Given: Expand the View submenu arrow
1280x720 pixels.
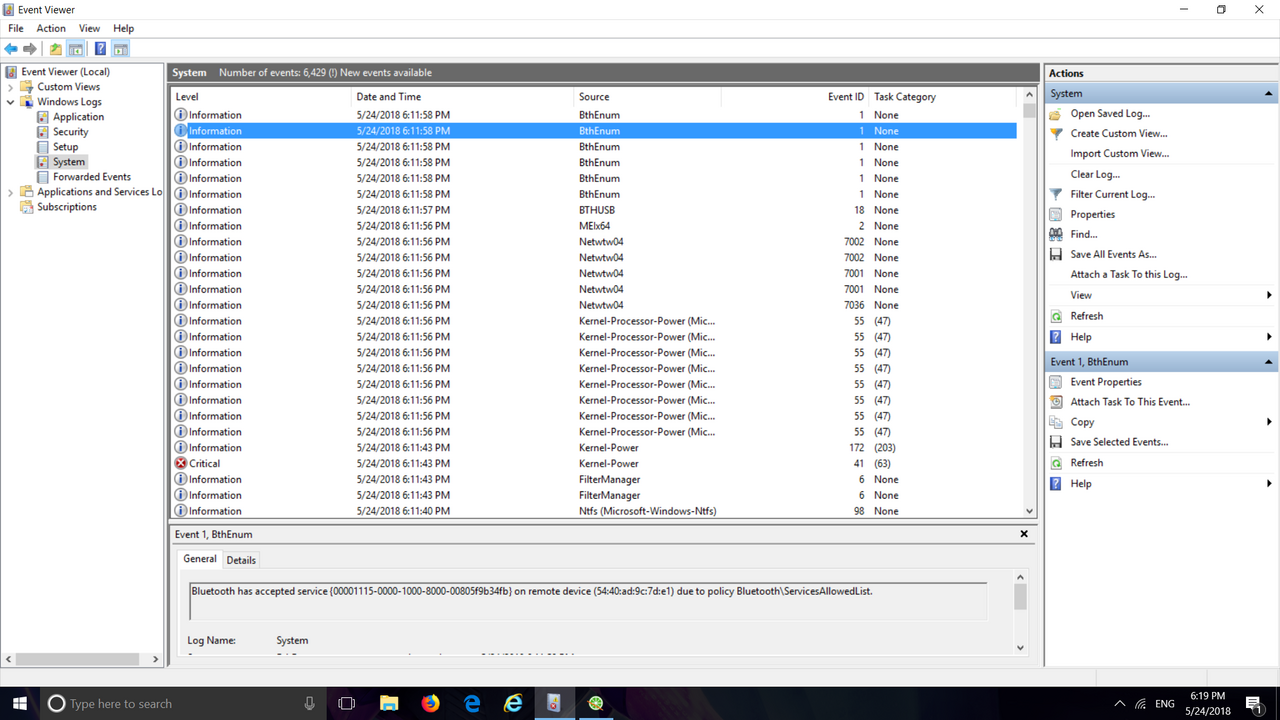Looking at the screenshot, I should (x=1269, y=295).
